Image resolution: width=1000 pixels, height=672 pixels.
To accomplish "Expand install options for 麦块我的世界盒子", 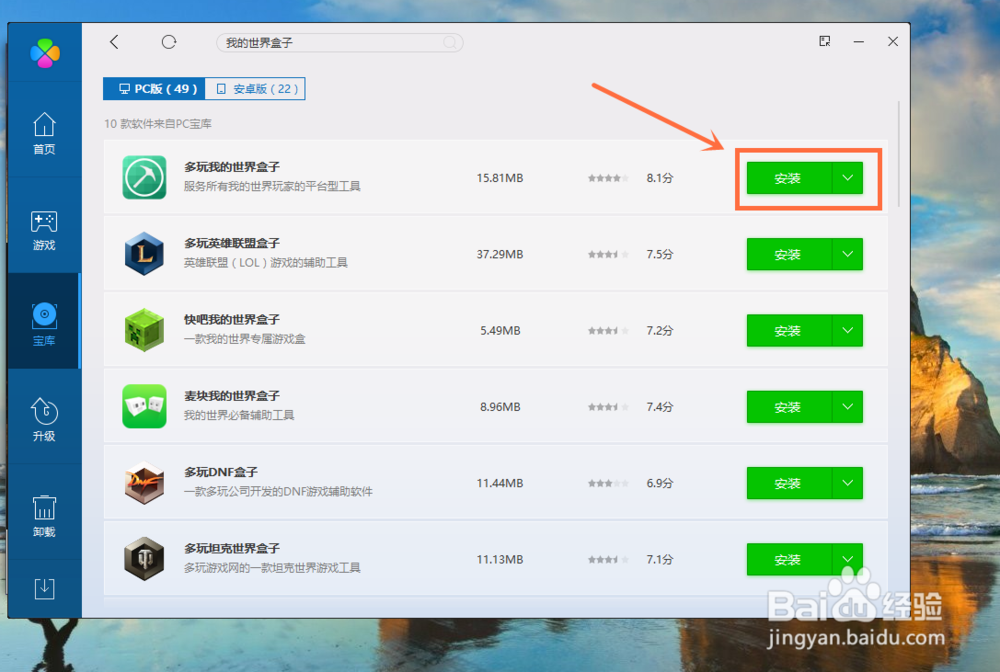I will point(848,407).
